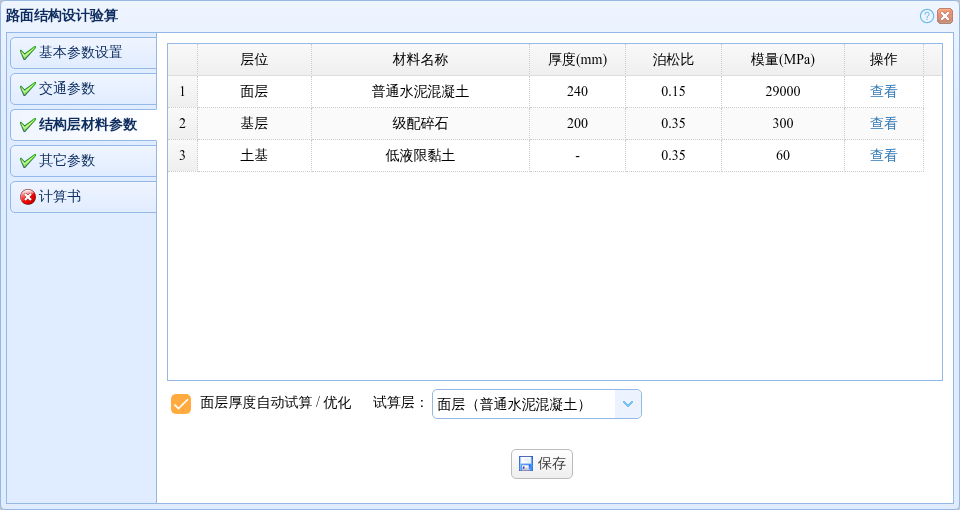Click the green check icon beside 其它参数

pyautogui.click(x=28, y=160)
